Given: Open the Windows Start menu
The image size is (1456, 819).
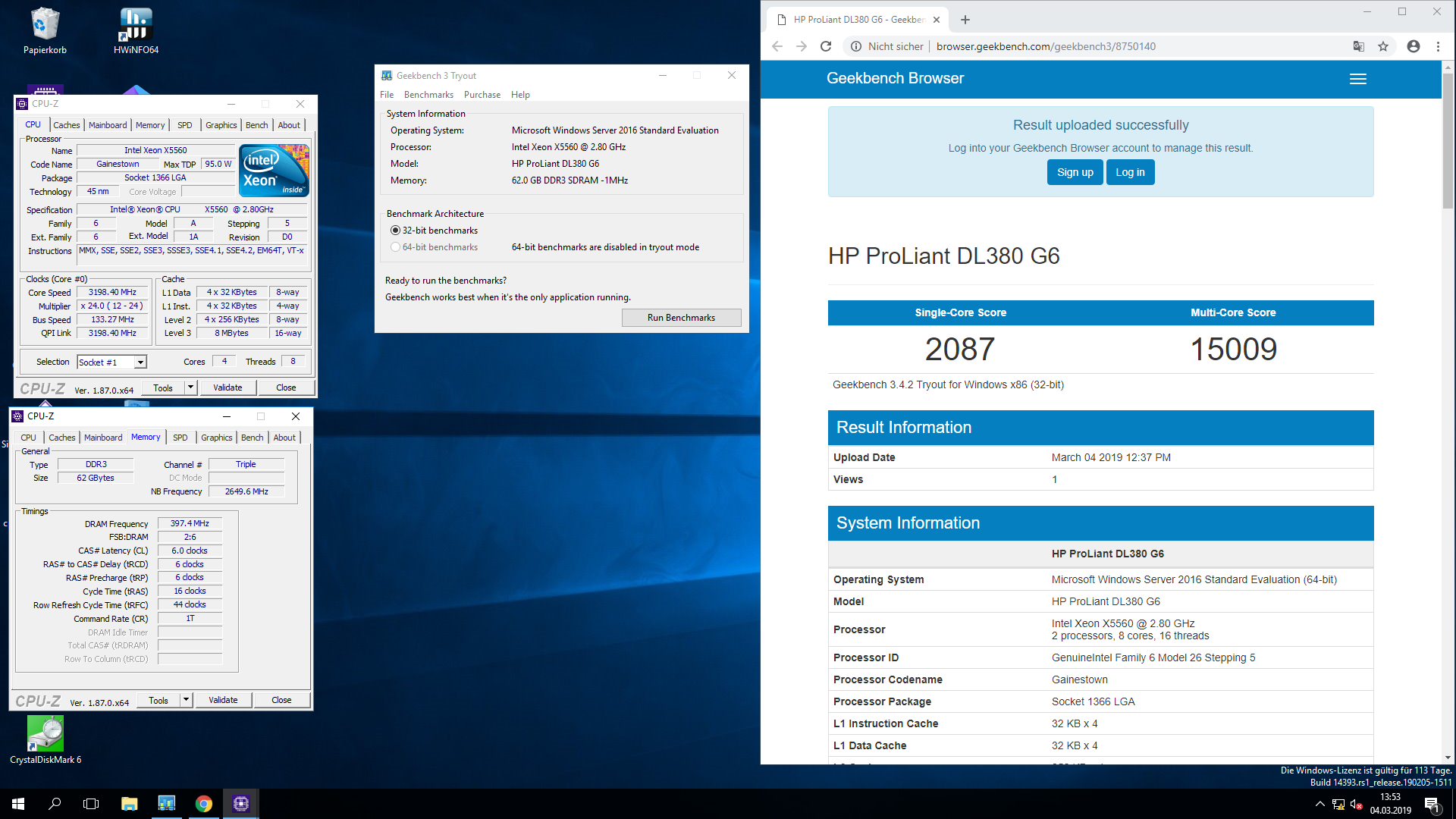Looking at the screenshot, I should pos(18,804).
